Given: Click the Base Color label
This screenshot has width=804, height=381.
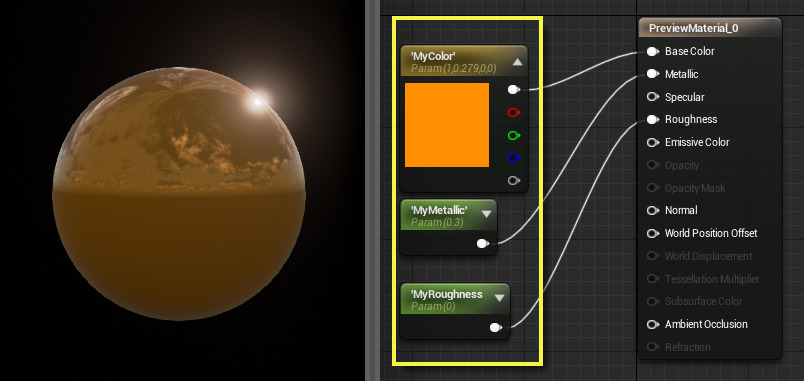Looking at the screenshot, I should (x=690, y=51).
